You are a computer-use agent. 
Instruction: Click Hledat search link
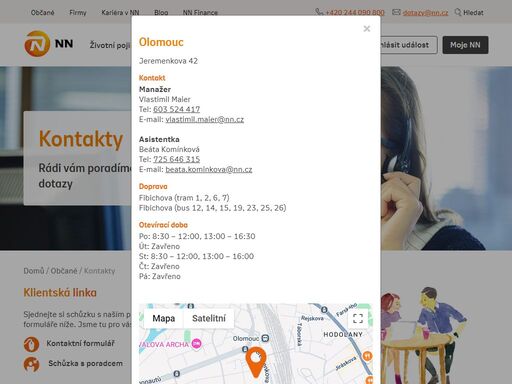coord(473,13)
